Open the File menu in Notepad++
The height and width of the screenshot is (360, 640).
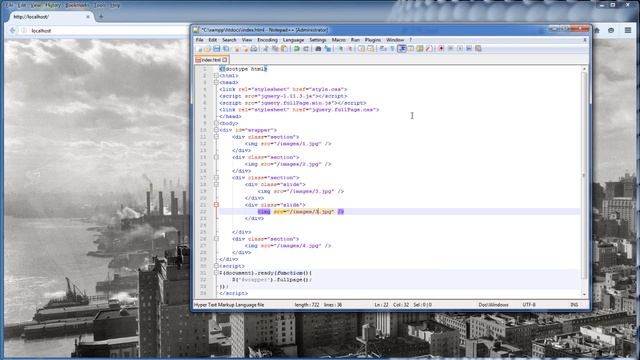tap(200, 40)
